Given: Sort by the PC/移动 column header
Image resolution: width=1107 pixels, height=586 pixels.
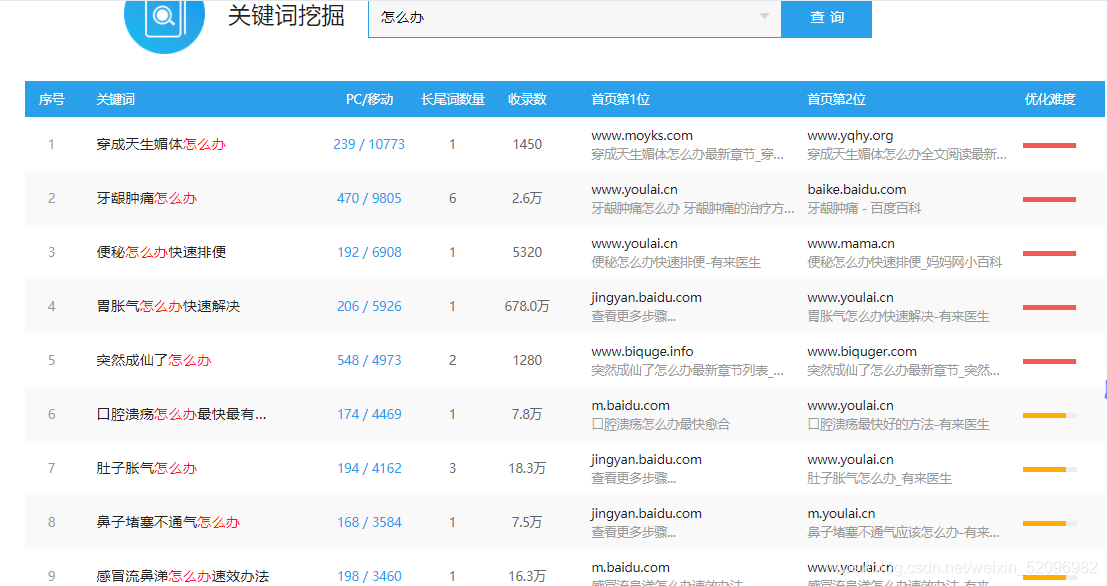Looking at the screenshot, I should click(x=369, y=100).
